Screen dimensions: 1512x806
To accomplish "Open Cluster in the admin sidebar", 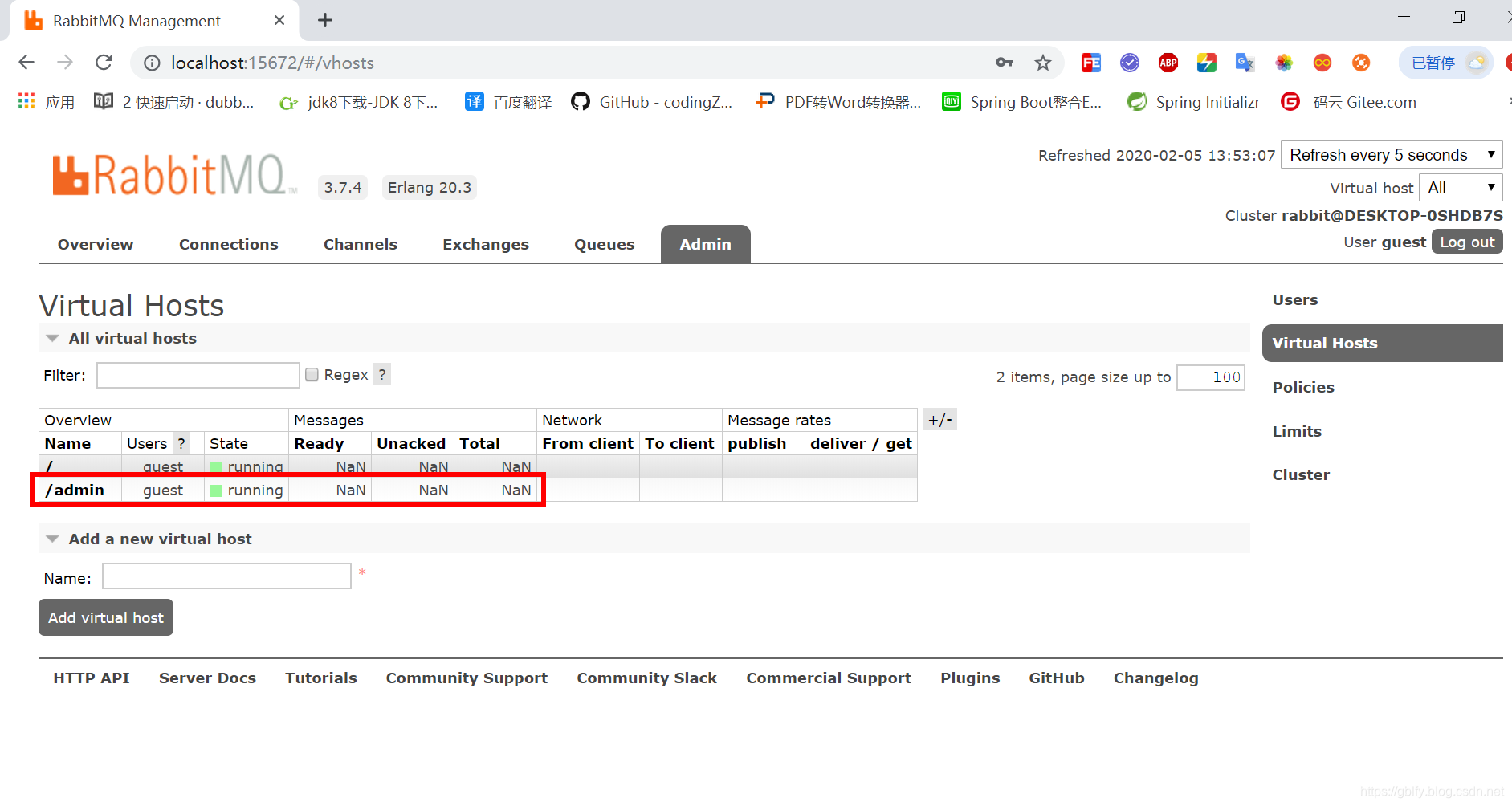I will 1301,474.
